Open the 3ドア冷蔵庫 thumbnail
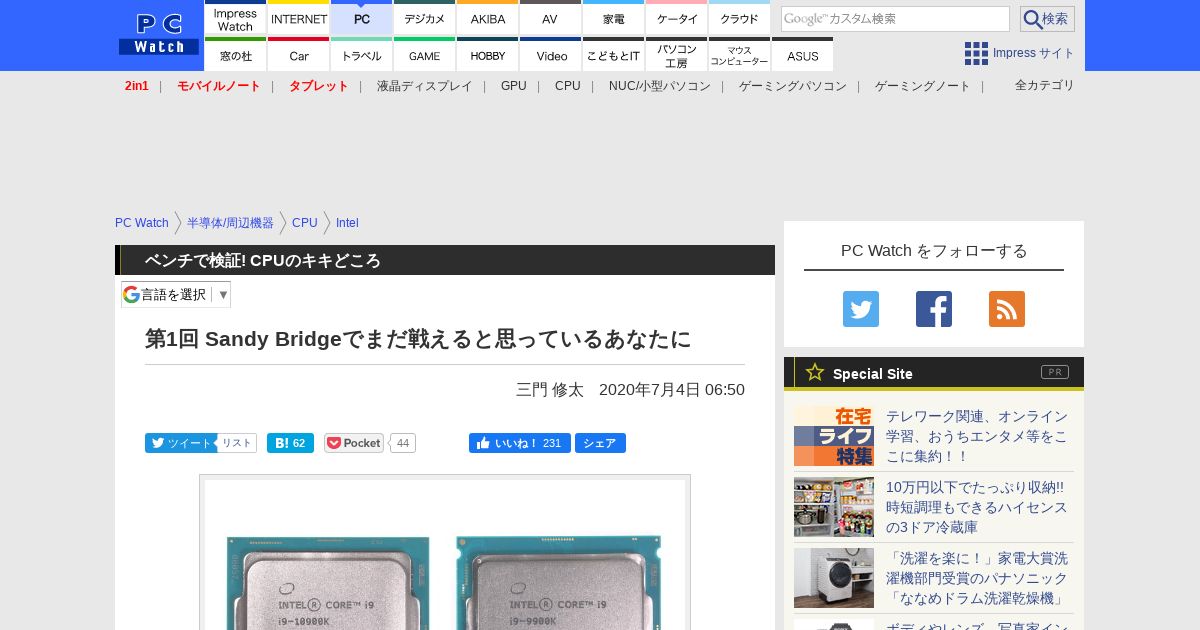Image resolution: width=1200 pixels, height=630 pixels. [x=834, y=507]
